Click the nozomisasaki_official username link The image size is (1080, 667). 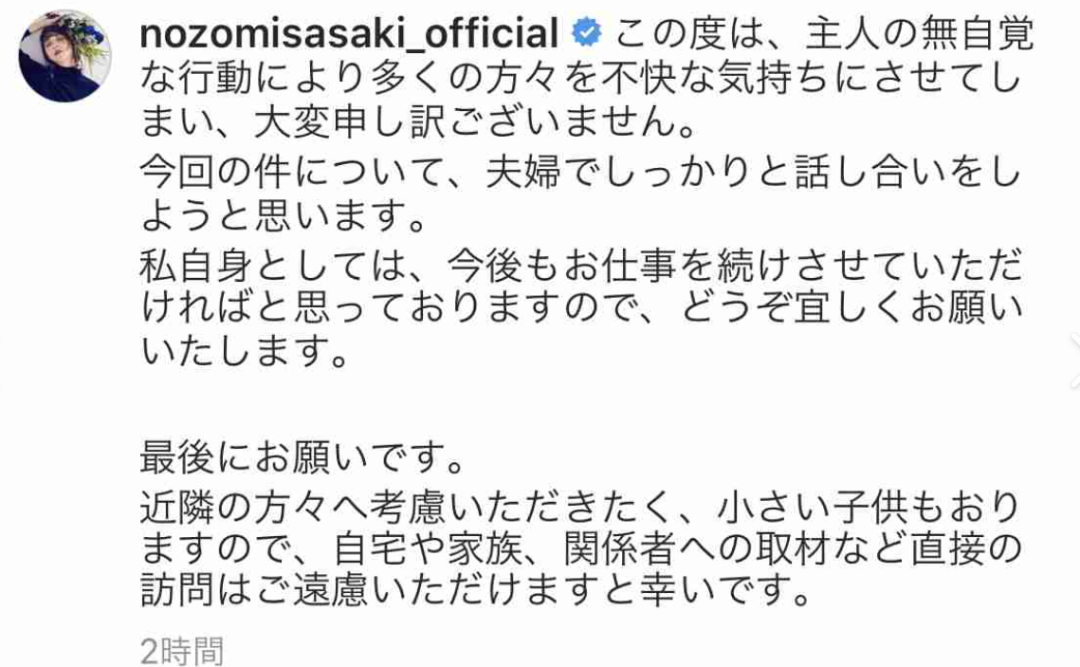click(x=349, y=35)
